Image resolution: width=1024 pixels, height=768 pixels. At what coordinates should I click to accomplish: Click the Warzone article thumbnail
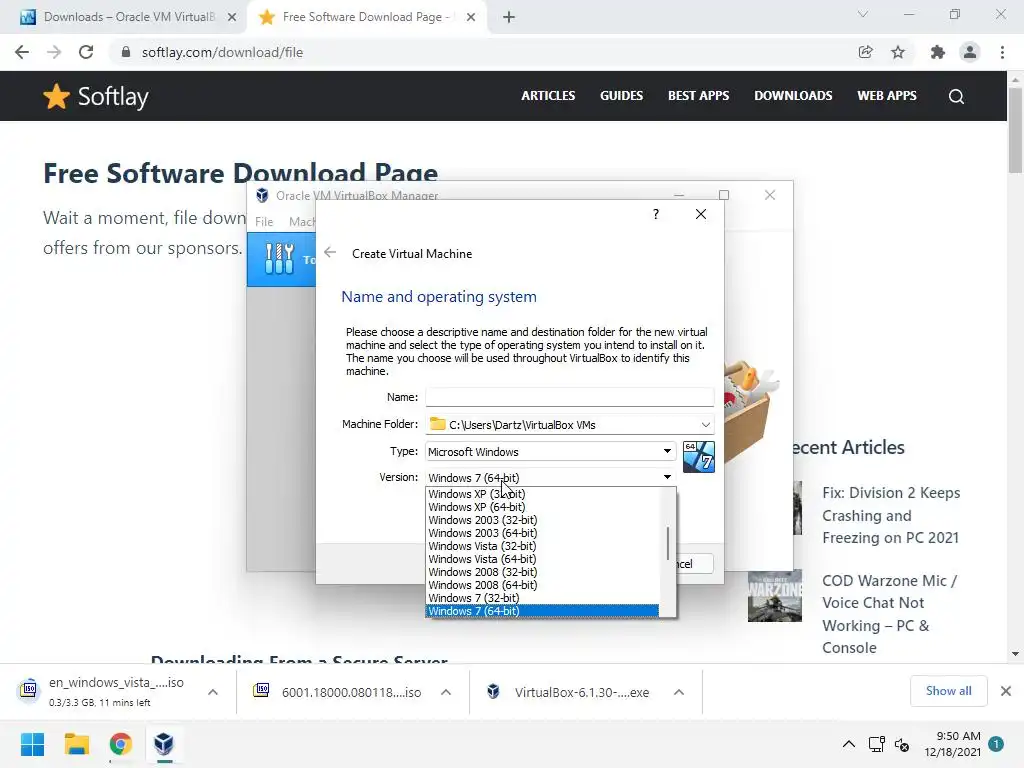(775, 596)
